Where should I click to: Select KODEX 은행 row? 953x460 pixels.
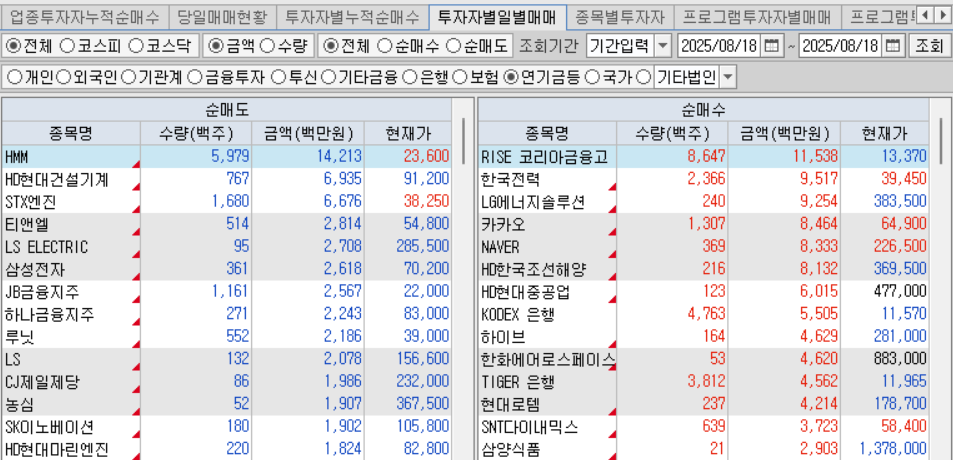click(704, 315)
